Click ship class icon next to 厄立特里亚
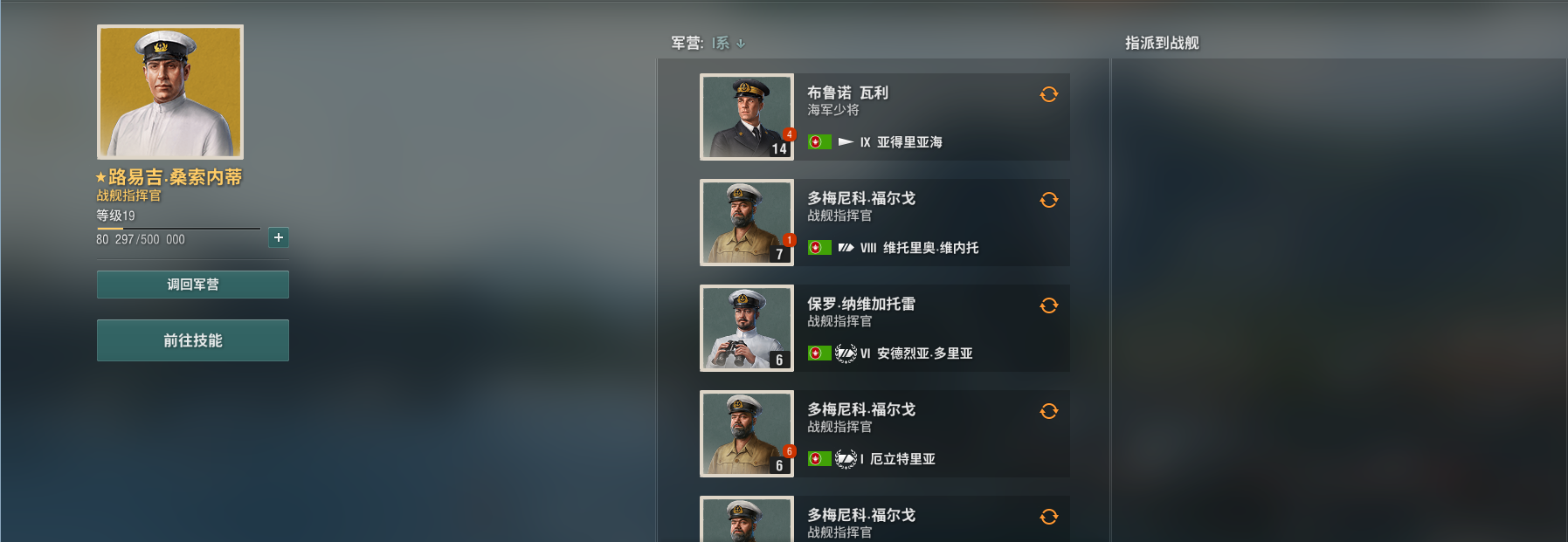Image resolution: width=1568 pixels, height=542 pixels. [x=846, y=458]
